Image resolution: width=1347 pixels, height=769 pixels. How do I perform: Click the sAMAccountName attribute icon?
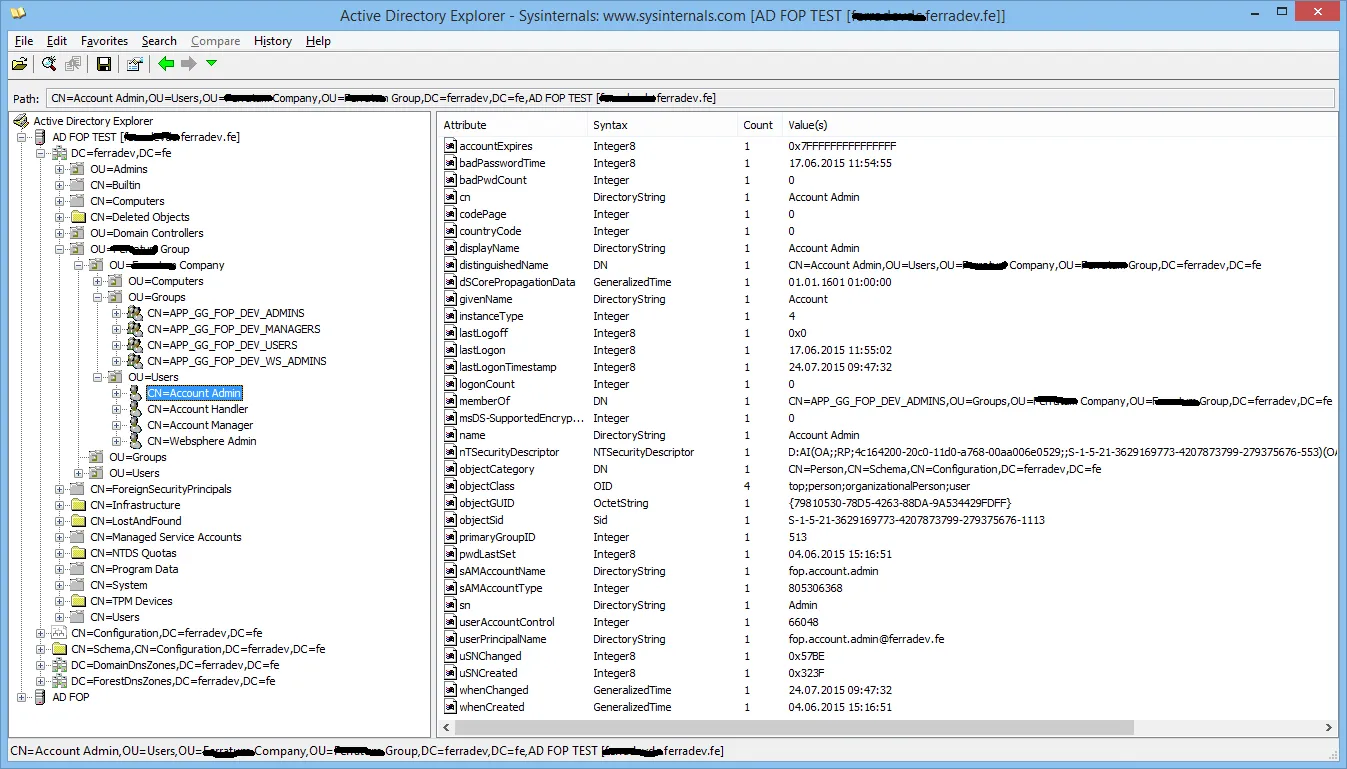click(x=450, y=571)
